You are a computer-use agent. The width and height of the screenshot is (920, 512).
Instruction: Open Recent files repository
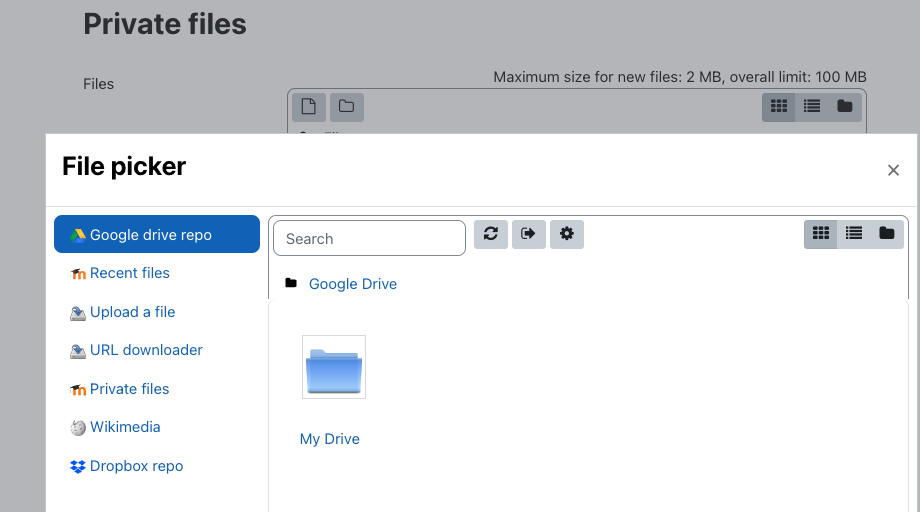(129, 273)
